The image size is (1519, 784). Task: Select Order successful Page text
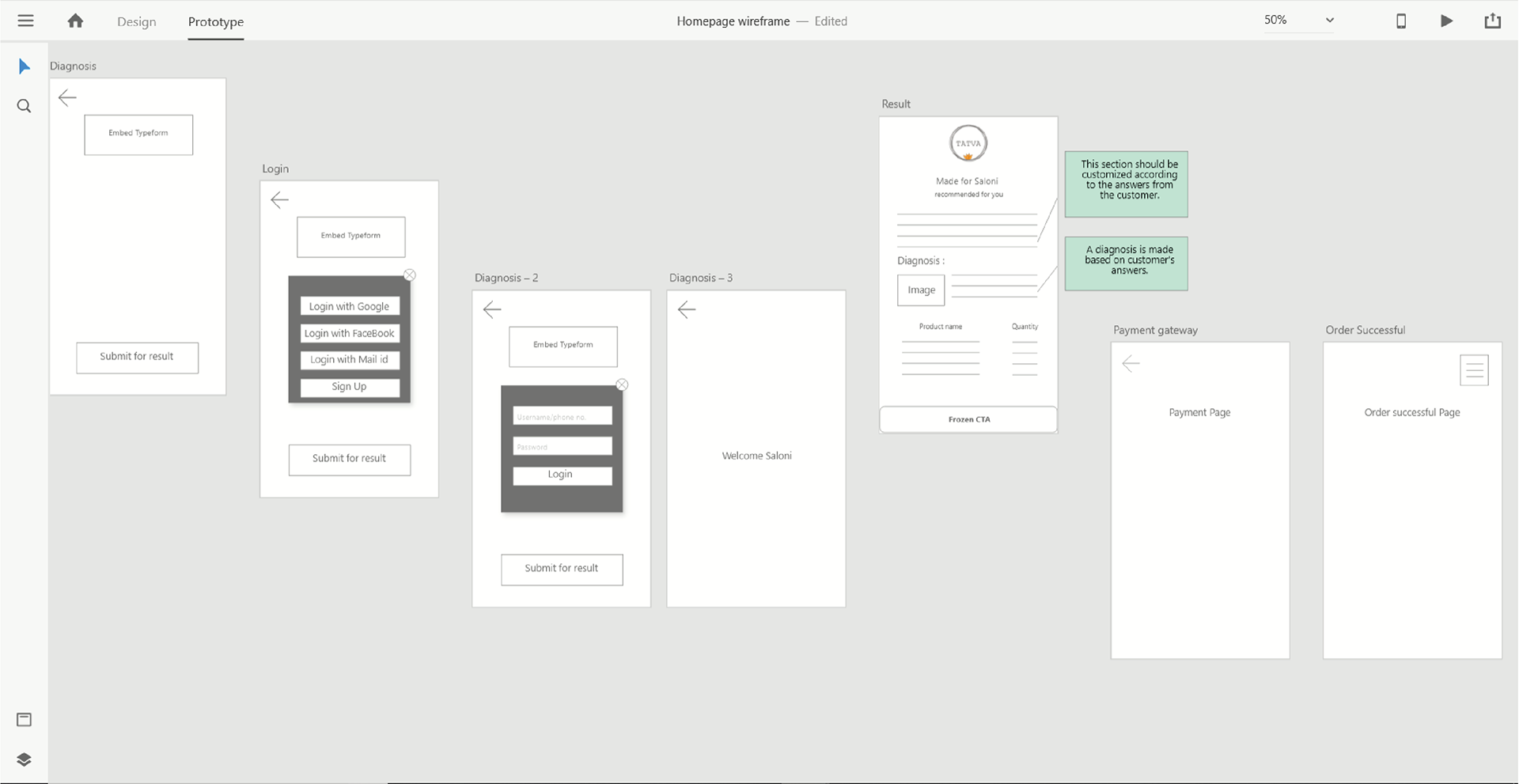(1412, 412)
